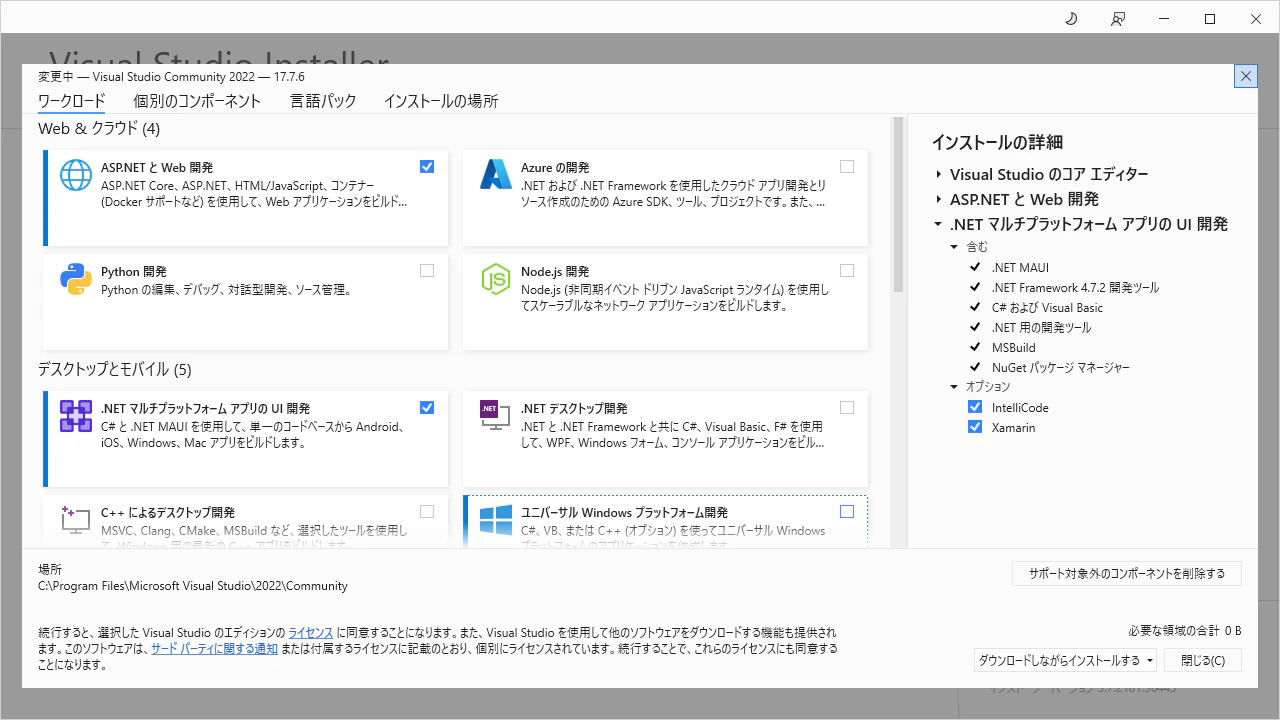This screenshot has height=720, width=1280.
Task: Switch to the 個別のコンポーネント tab
Action: (x=197, y=101)
